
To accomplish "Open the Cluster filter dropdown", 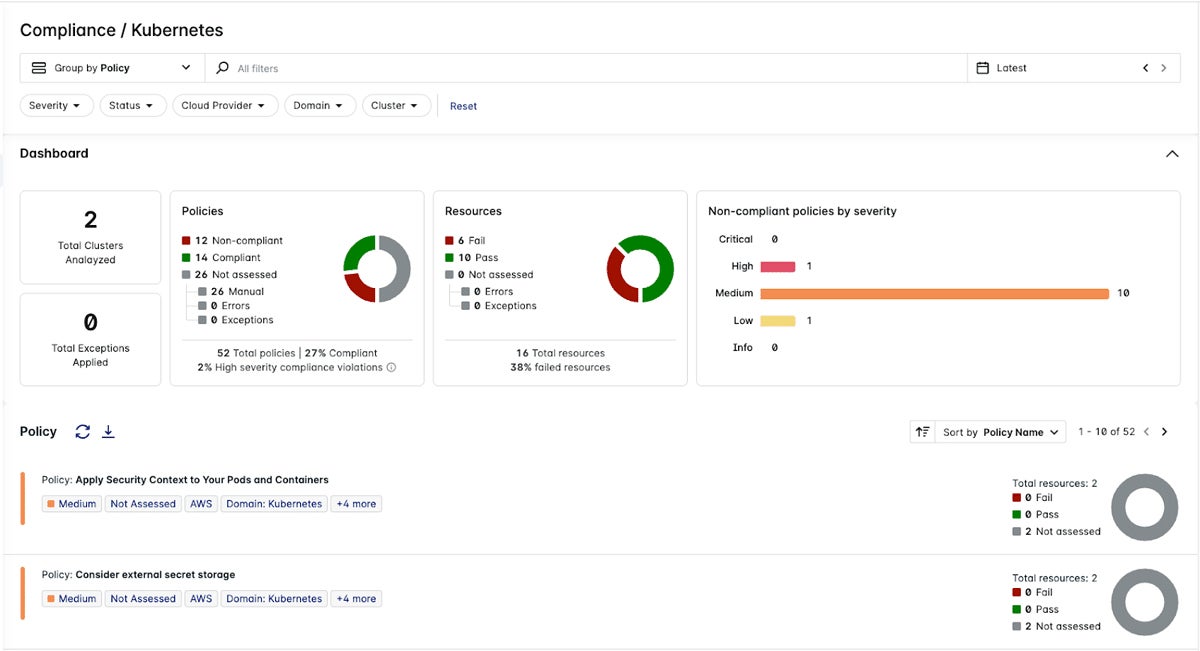I will (396, 106).
